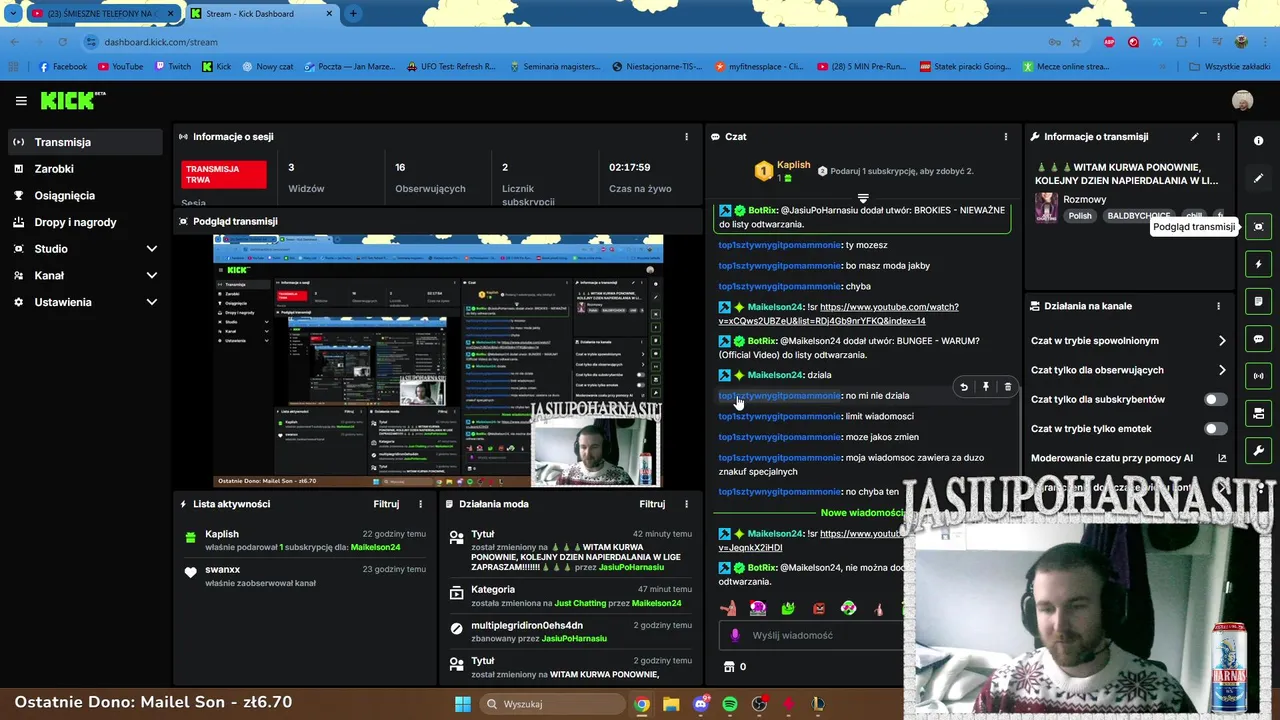1280x720 pixels.
Task: Open Filtruj in the Lista aktywności panel
Action: (x=386, y=504)
